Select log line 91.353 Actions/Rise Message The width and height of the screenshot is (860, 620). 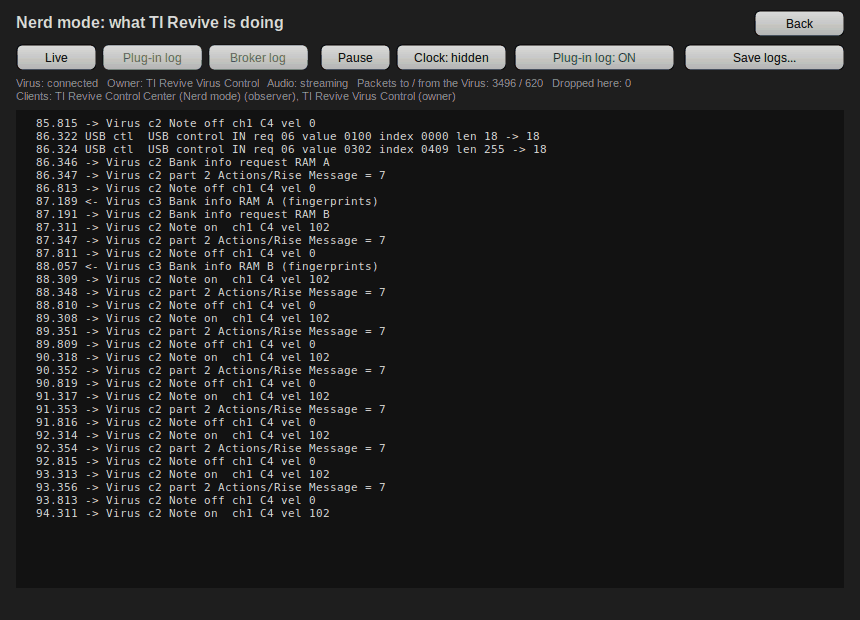211,409
